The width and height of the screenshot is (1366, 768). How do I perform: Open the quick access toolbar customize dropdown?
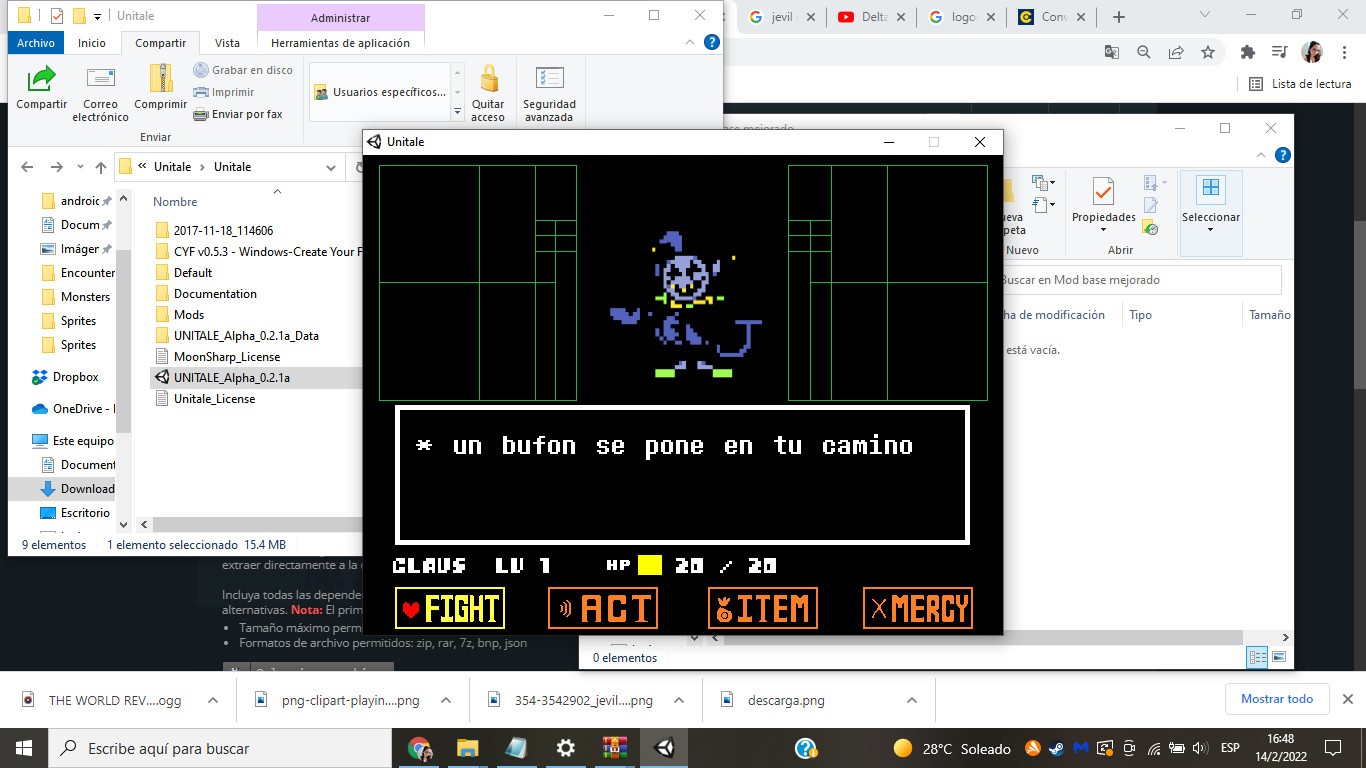(97, 16)
